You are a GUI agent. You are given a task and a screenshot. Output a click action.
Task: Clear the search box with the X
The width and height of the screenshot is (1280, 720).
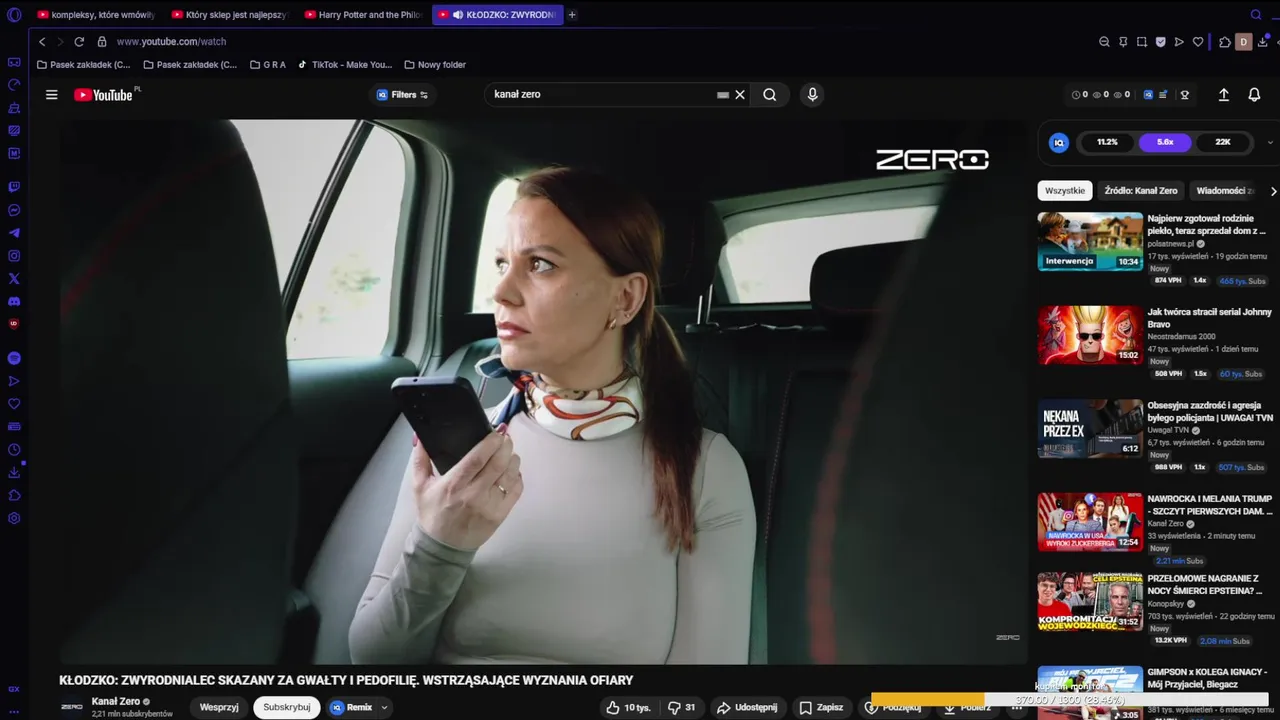click(740, 95)
